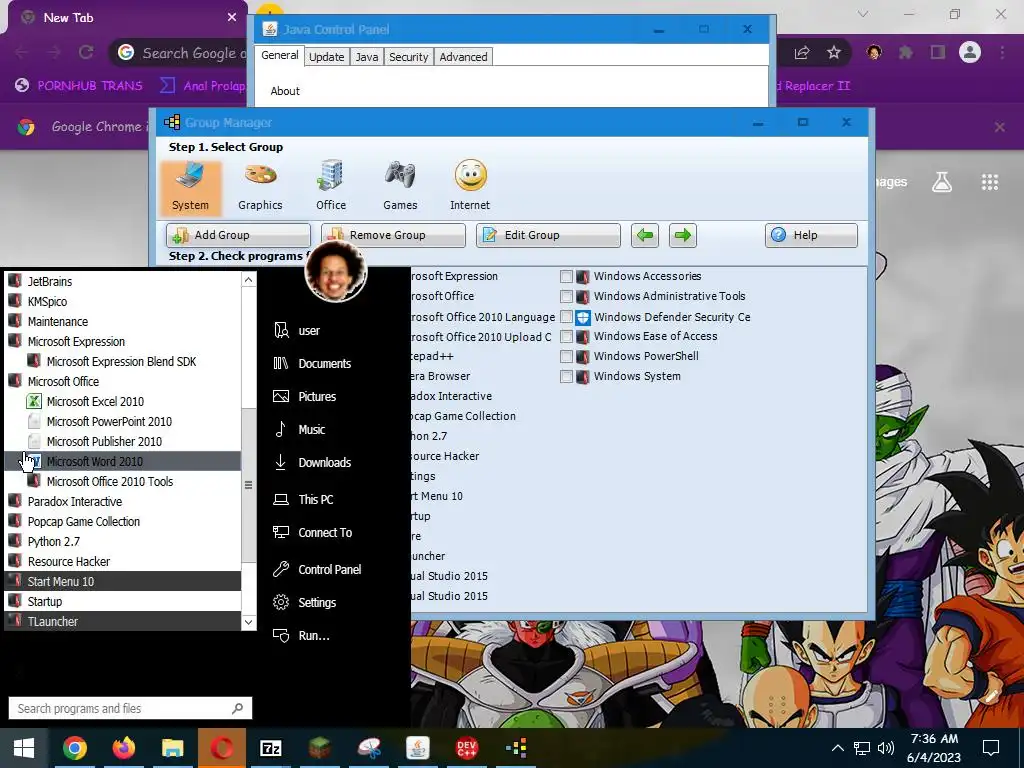This screenshot has width=1024, height=768.
Task: Click the green right arrow button
Action: [x=682, y=235]
